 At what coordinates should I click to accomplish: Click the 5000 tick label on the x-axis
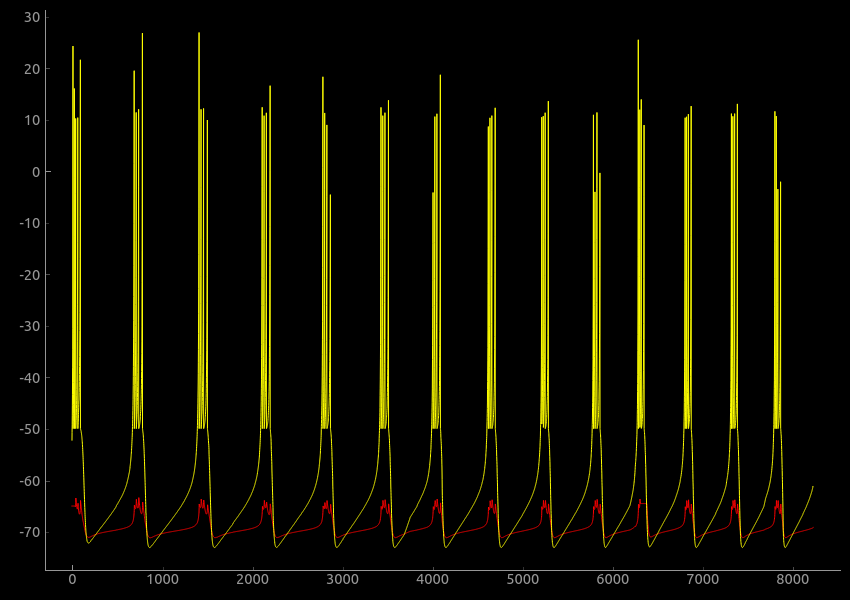pyautogui.click(x=522, y=579)
